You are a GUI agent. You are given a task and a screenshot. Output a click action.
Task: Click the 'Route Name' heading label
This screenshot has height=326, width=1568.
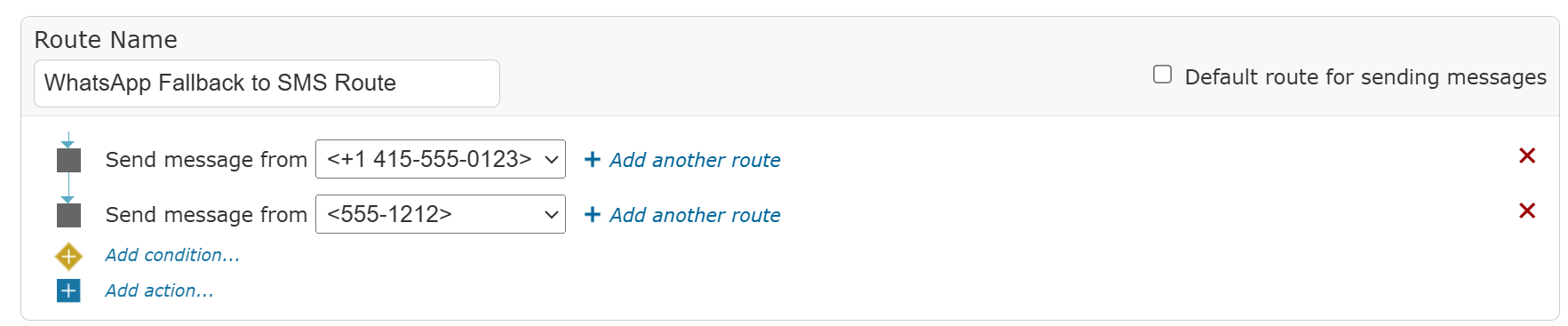106,40
